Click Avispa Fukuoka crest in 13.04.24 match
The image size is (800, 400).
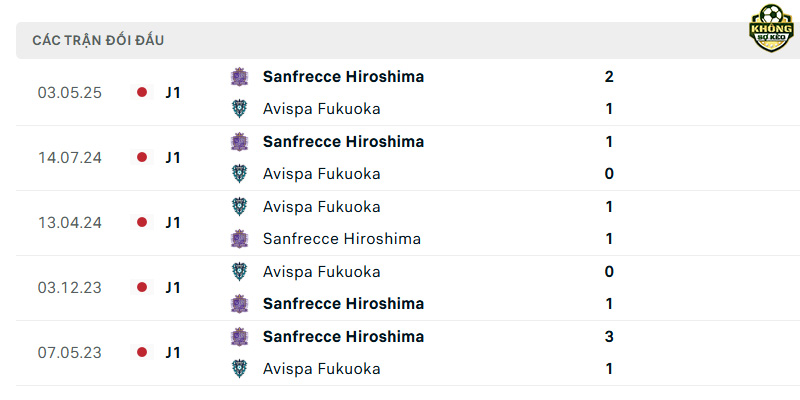pos(239,206)
